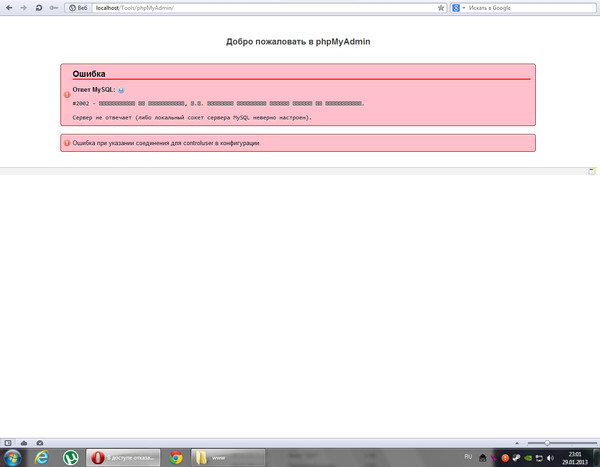Click 'Добро пожаловать в phpMyAdmin' heading
The image size is (600, 467).
pyautogui.click(x=298, y=42)
